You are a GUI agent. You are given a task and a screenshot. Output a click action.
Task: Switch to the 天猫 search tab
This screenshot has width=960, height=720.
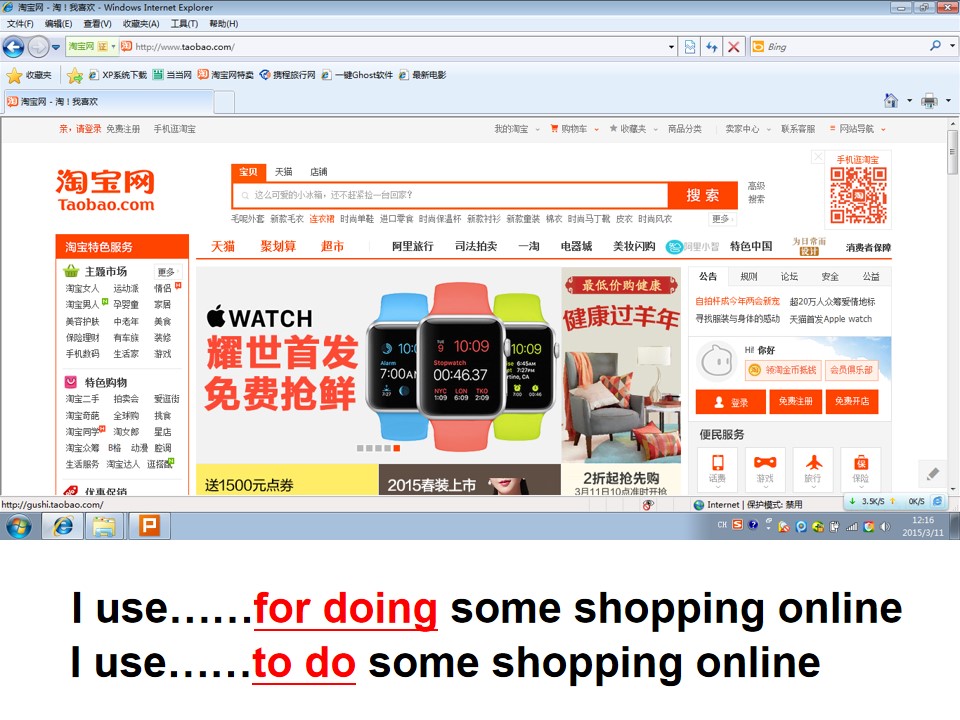(283, 172)
